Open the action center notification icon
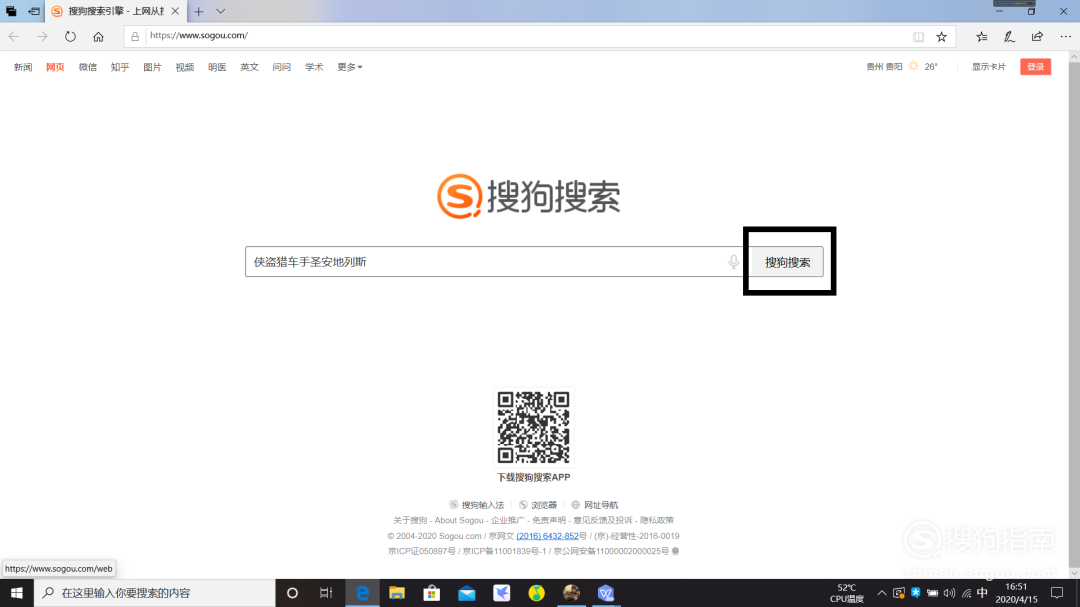Screen dimensions: 1080x607 1057,593
